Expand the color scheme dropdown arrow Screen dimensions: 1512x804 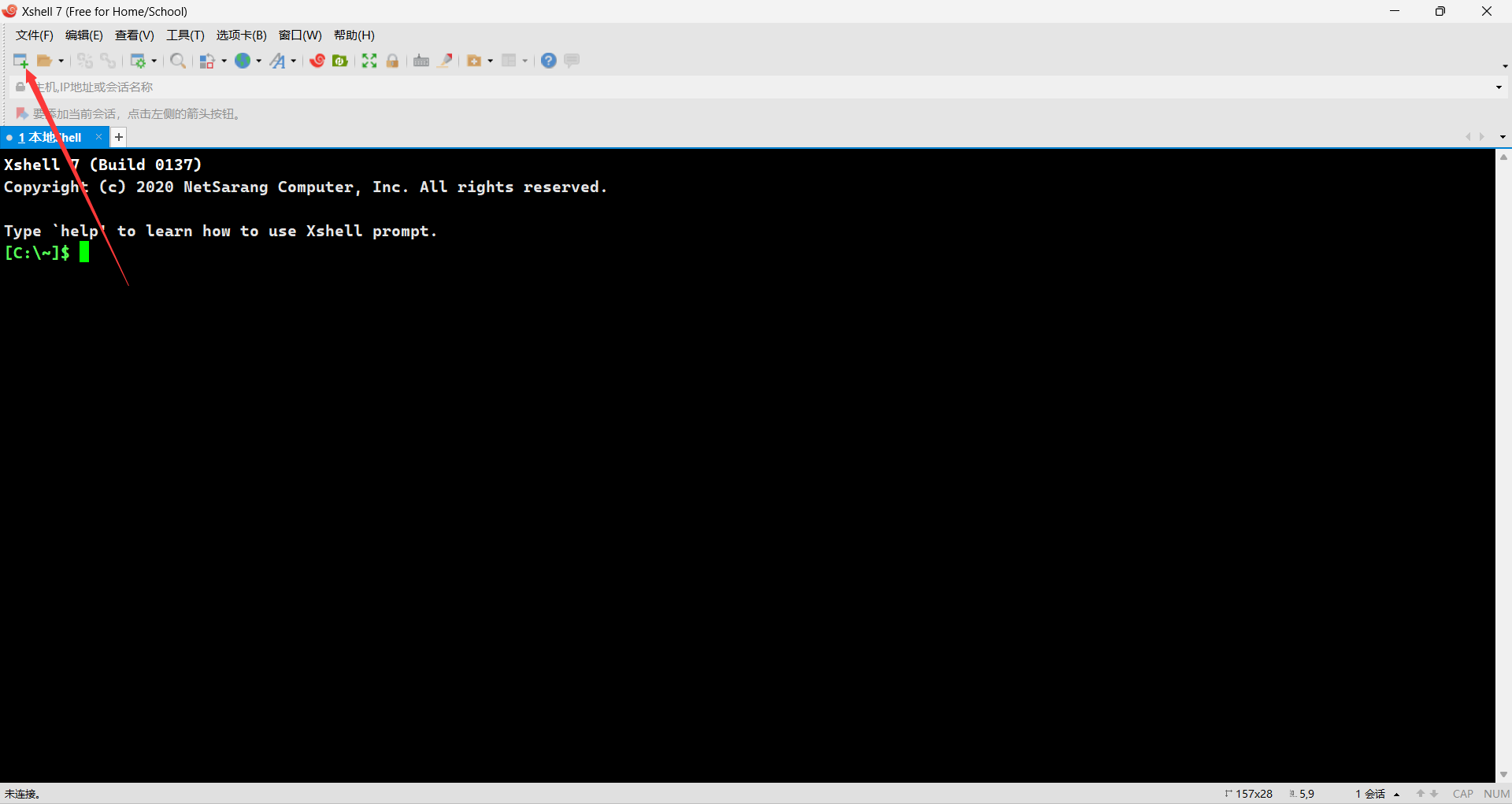(224, 61)
